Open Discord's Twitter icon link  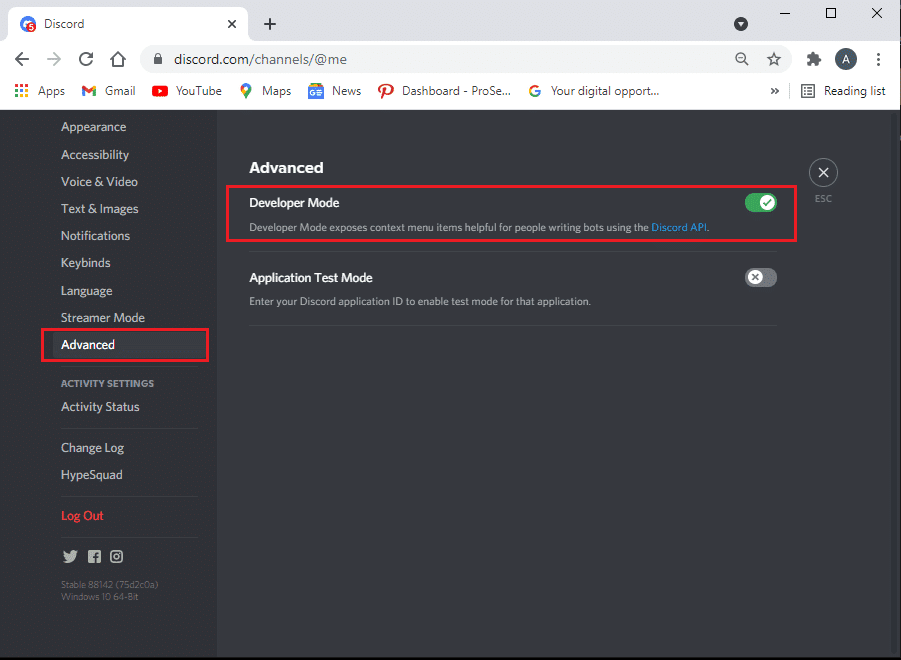[70, 556]
